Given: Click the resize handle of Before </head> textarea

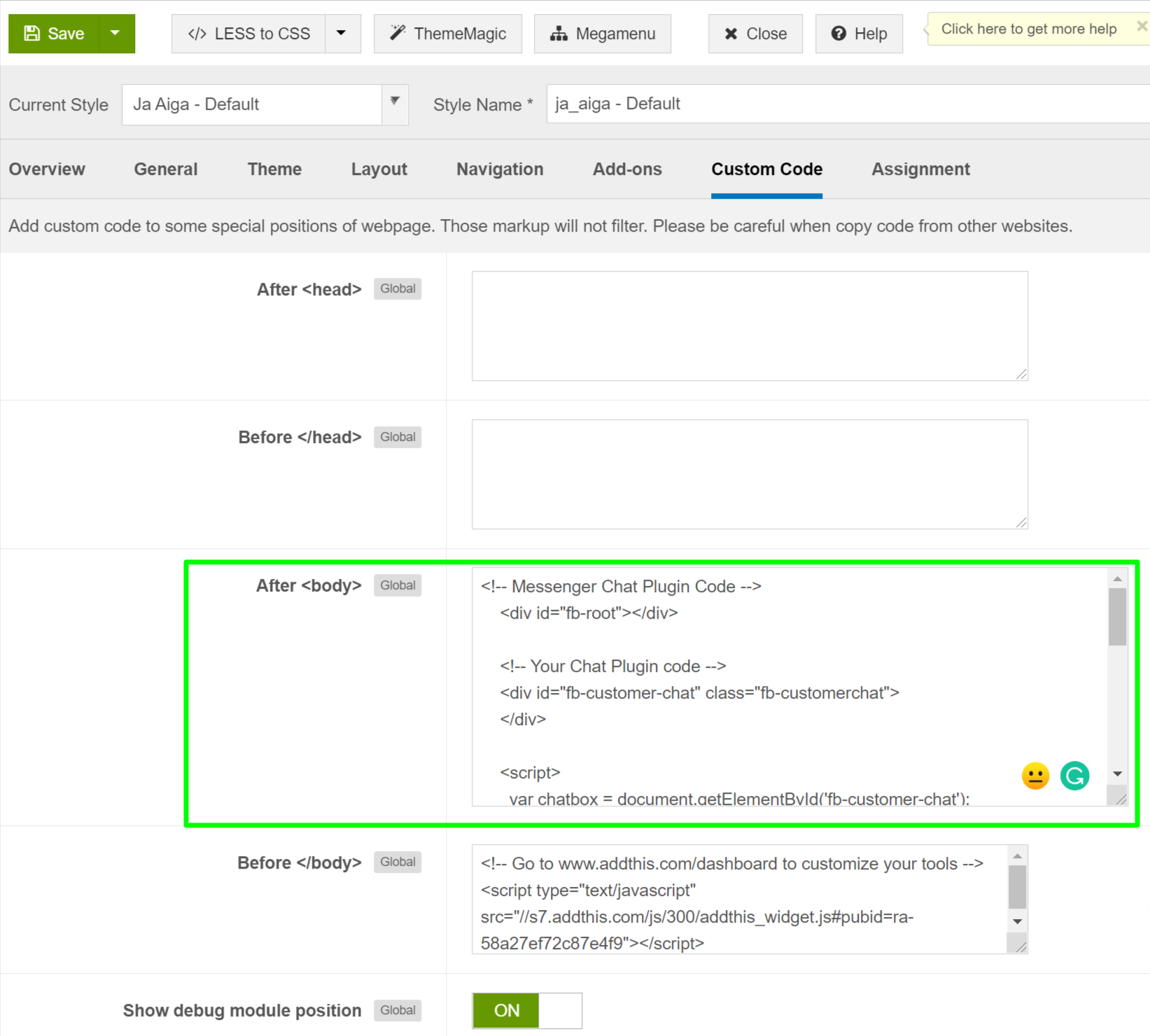Looking at the screenshot, I should click(x=1021, y=523).
